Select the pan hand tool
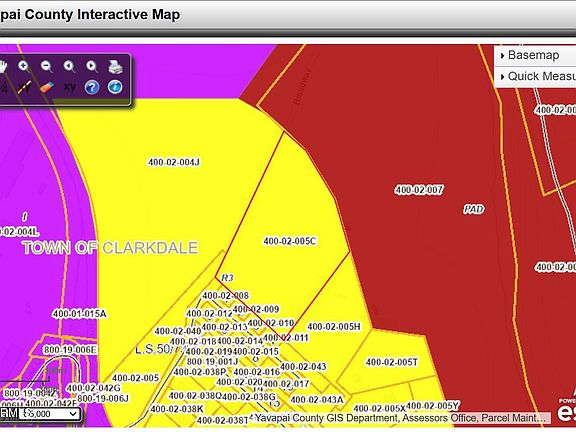Viewport: 576px width, 432px height. [3, 67]
